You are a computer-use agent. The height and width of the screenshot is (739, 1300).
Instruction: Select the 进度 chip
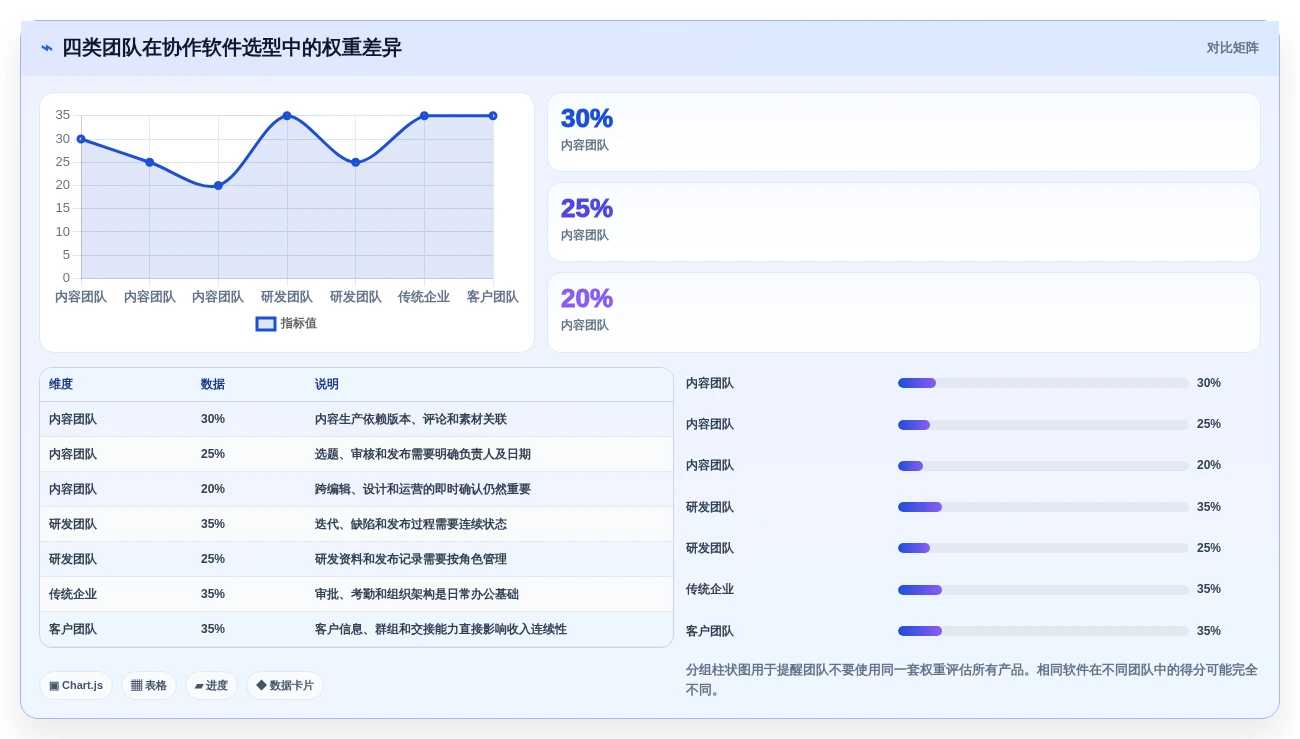click(211, 686)
